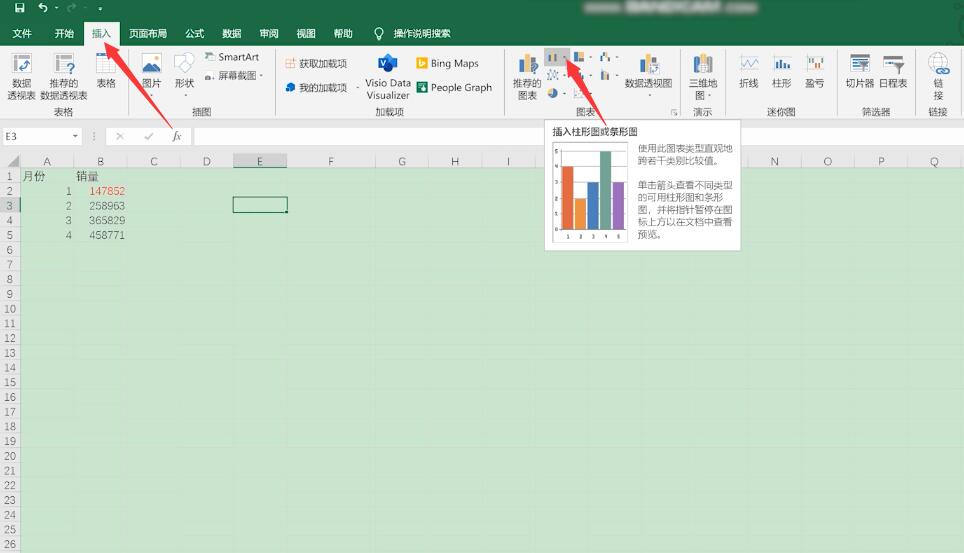The width and height of the screenshot is (964, 553).
Task: Click the 表格 table icon
Action: click(x=106, y=70)
